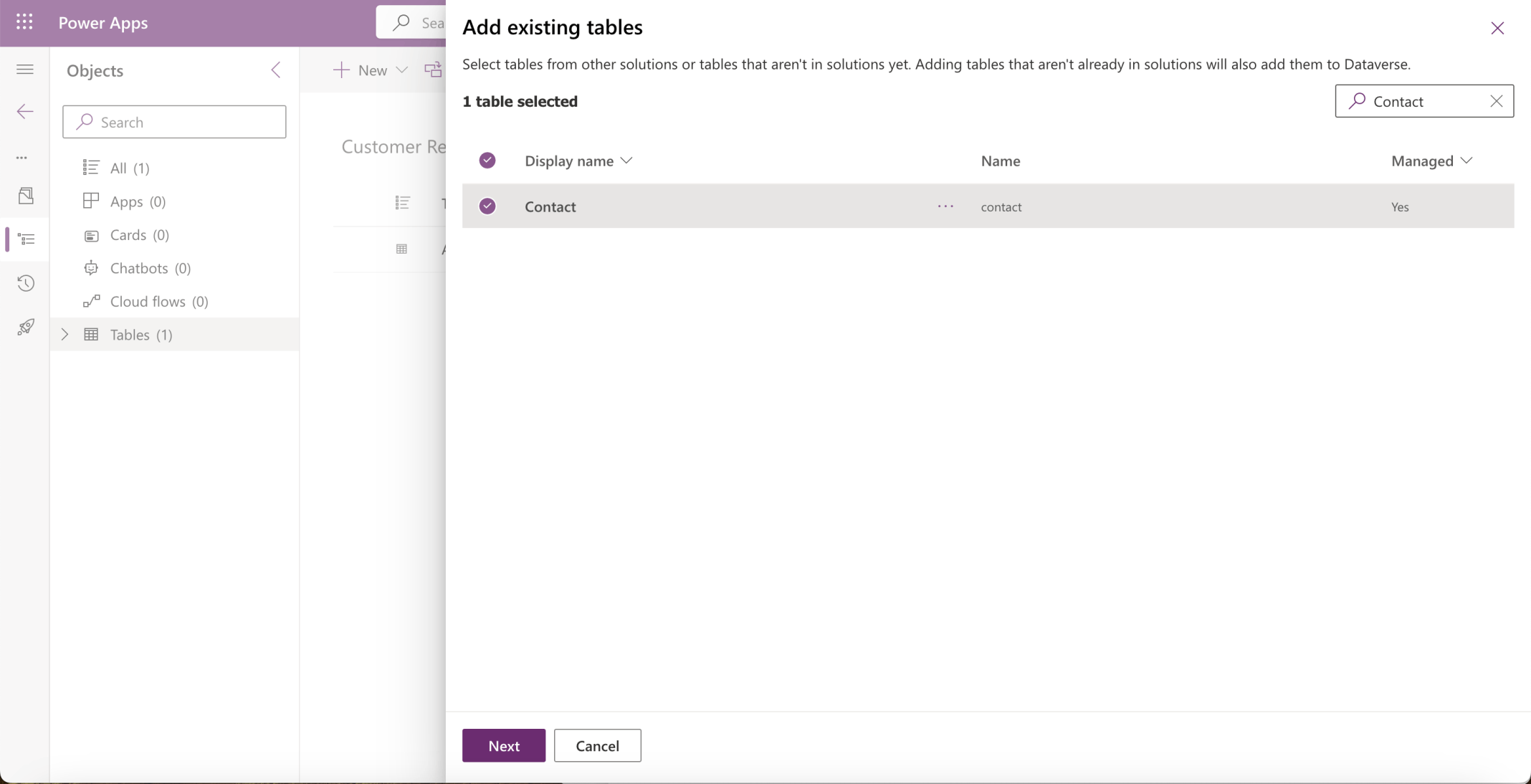Open the Display name sort dropdown
The height and width of the screenshot is (784, 1531).
[626, 161]
